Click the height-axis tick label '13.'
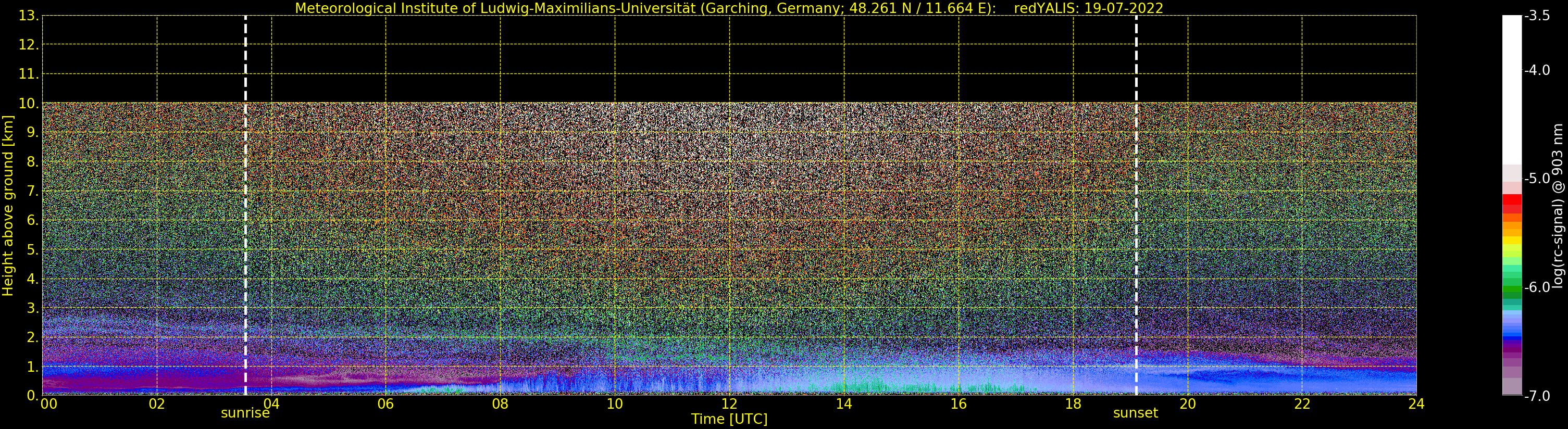This screenshot has height=429, width=1568. (x=29, y=16)
